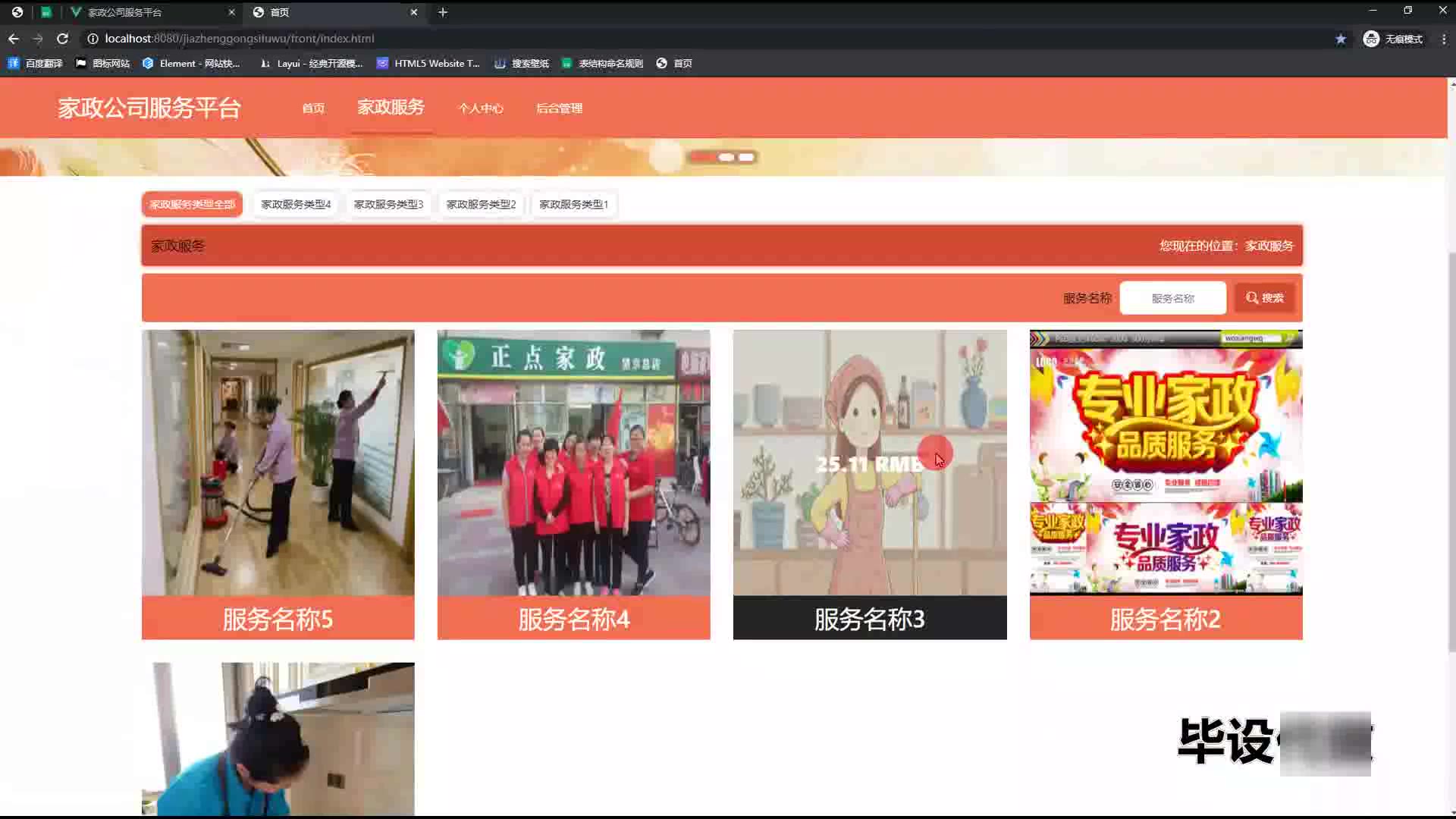The image size is (1456, 819).
Task: Select the 家政服务类型2 filter
Action: (x=481, y=204)
